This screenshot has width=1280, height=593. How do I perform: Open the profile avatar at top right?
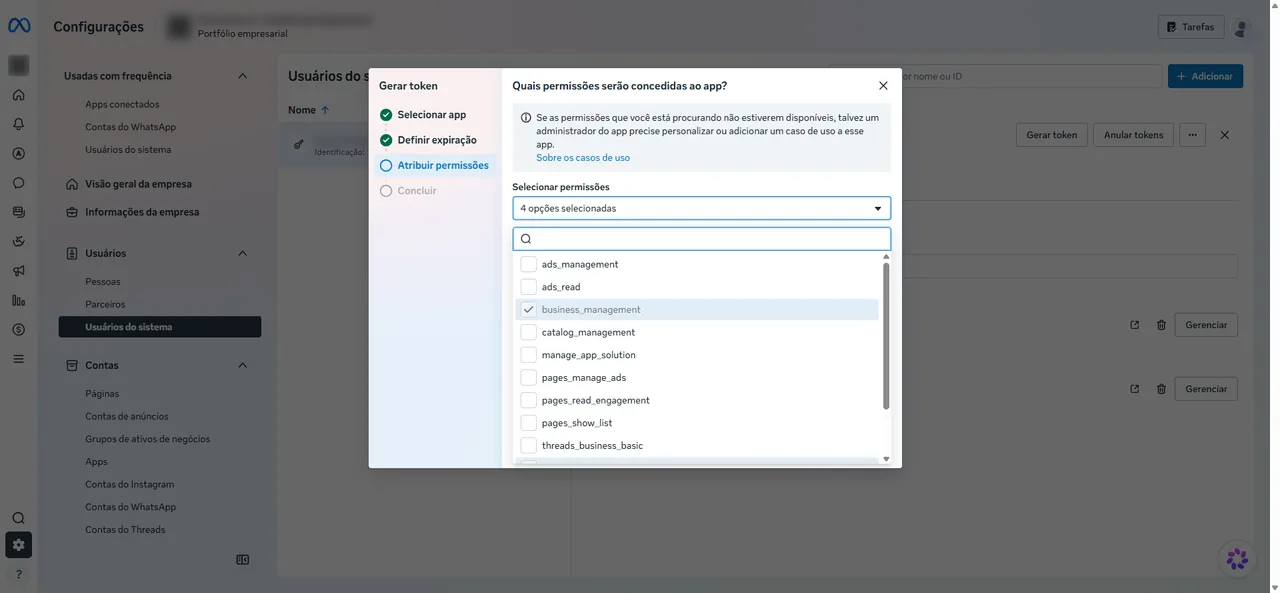click(1242, 28)
